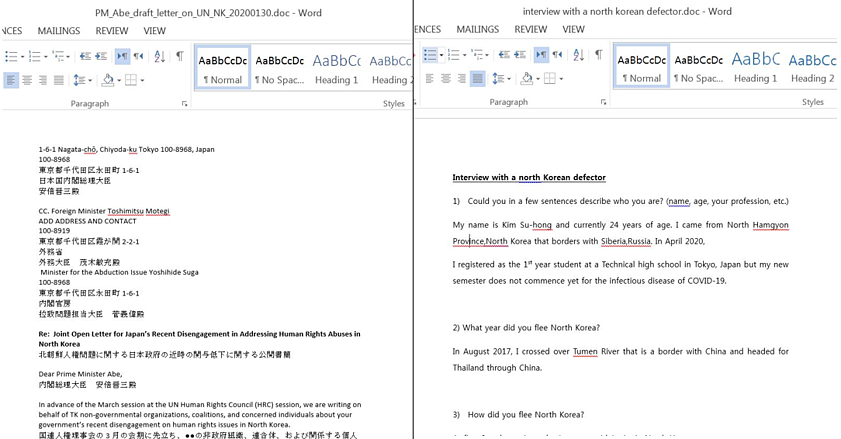The width and height of the screenshot is (841, 439).
Task: Align text right in interview document window
Action: (x=462, y=79)
